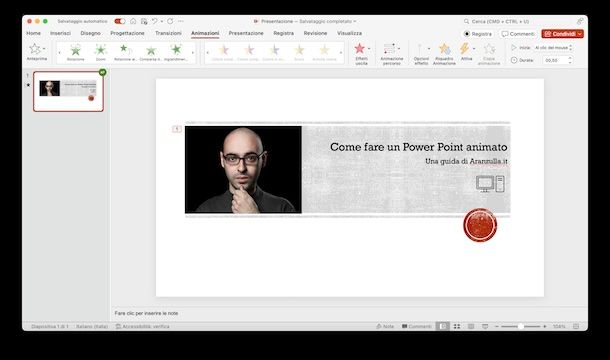Click Italiano (Italia) language in status bar
The image size is (610, 360).
click(x=92, y=326)
